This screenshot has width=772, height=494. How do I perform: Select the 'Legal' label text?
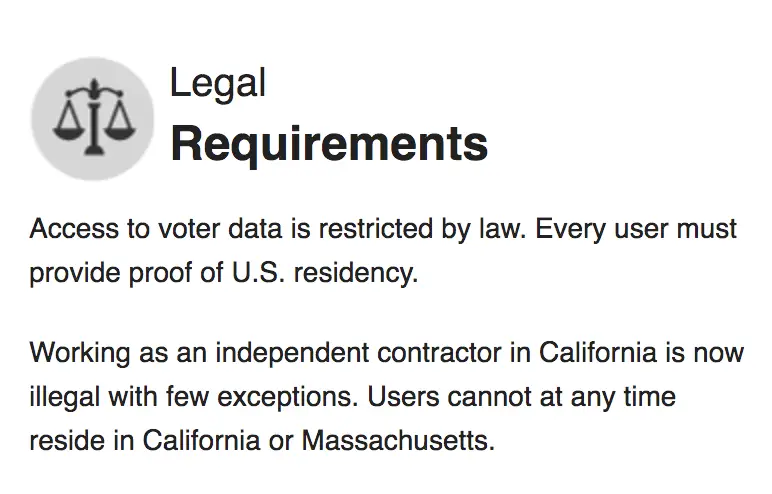(x=218, y=83)
